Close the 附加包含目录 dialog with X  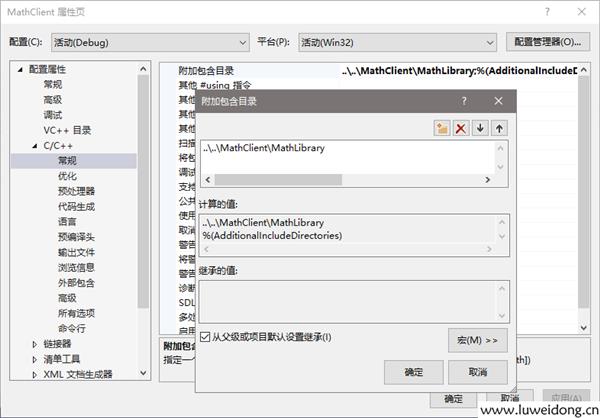497,101
